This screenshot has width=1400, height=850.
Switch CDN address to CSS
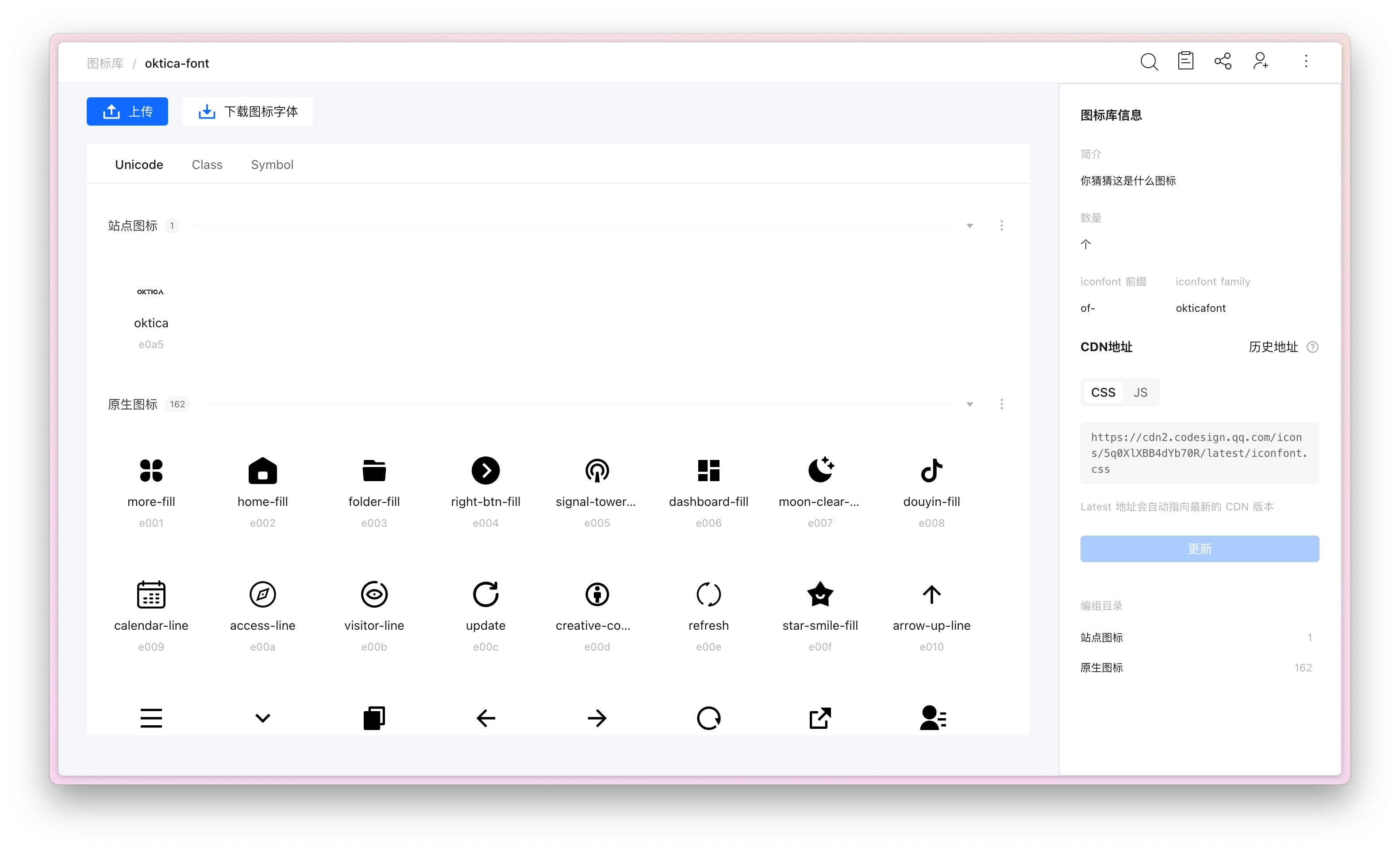[1103, 392]
